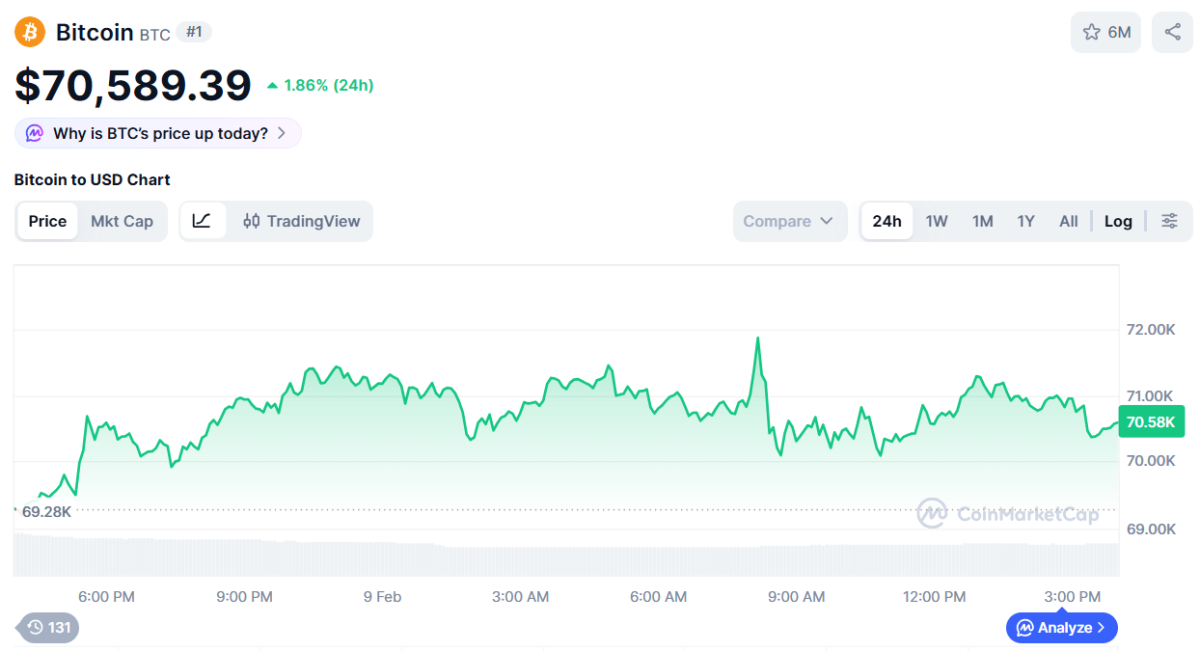Click the orange Bitcoin logo icon
The height and width of the screenshot is (651, 1200).
tap(30, 32)
